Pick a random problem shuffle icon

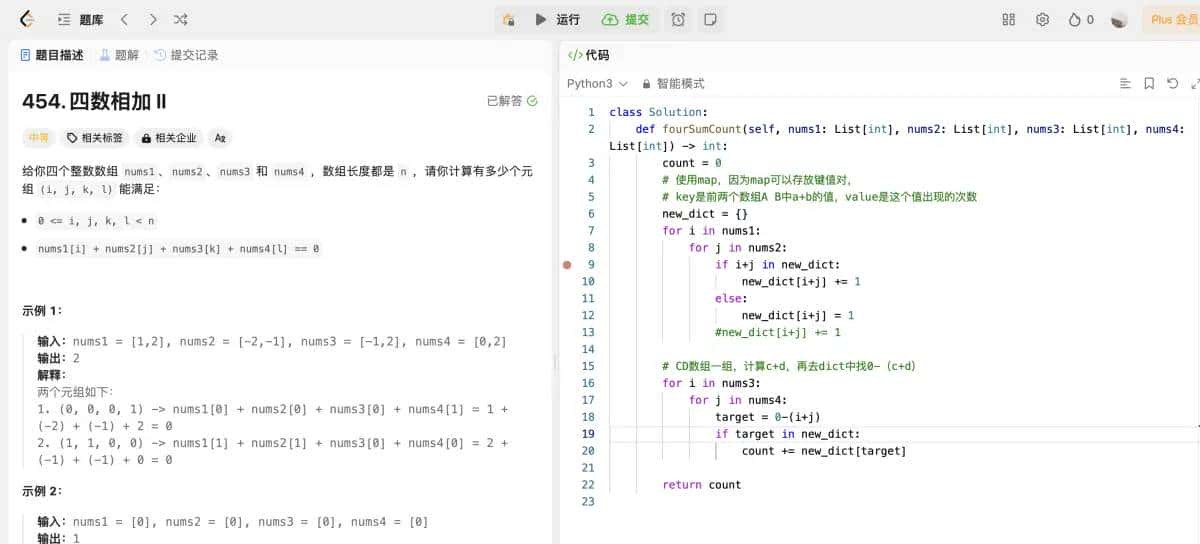(180, 19)
